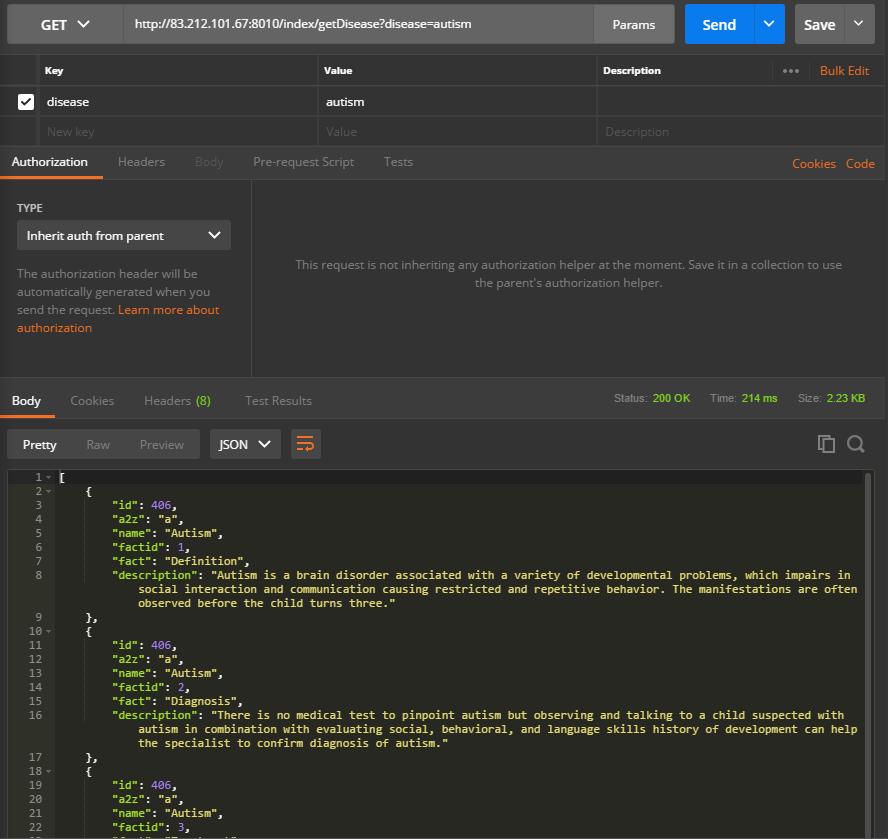Screen dimensions: 888x839
Task: Open the response Headers (8) tab
Action: 177,401
